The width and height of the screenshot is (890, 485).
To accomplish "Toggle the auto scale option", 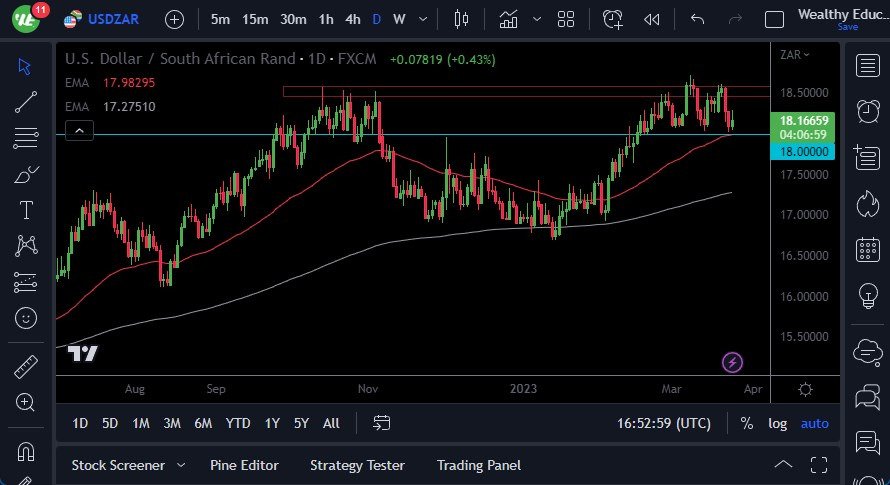I will 814,423.
